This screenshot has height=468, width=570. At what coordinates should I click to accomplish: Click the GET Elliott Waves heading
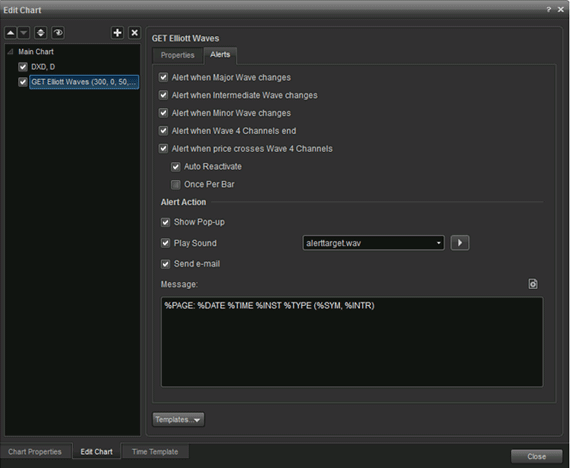[x=185, y=39]
